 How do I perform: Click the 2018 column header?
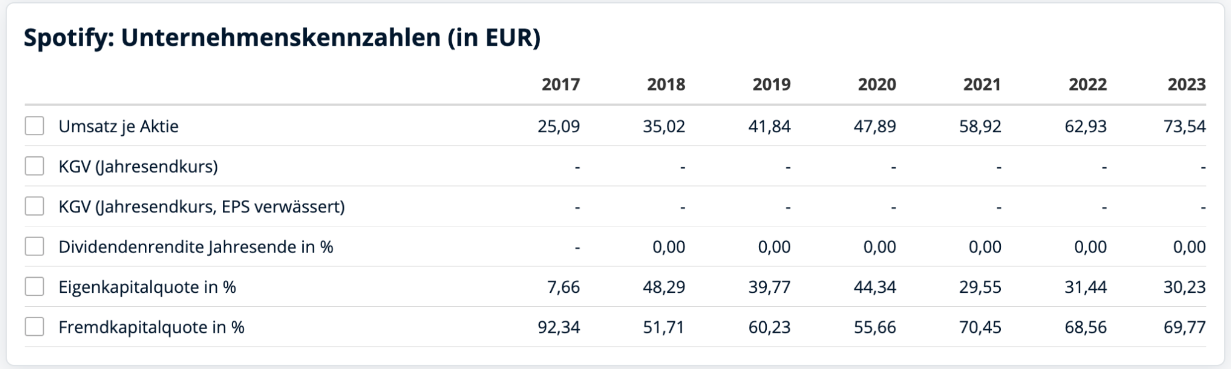click(x=666, y=85)
